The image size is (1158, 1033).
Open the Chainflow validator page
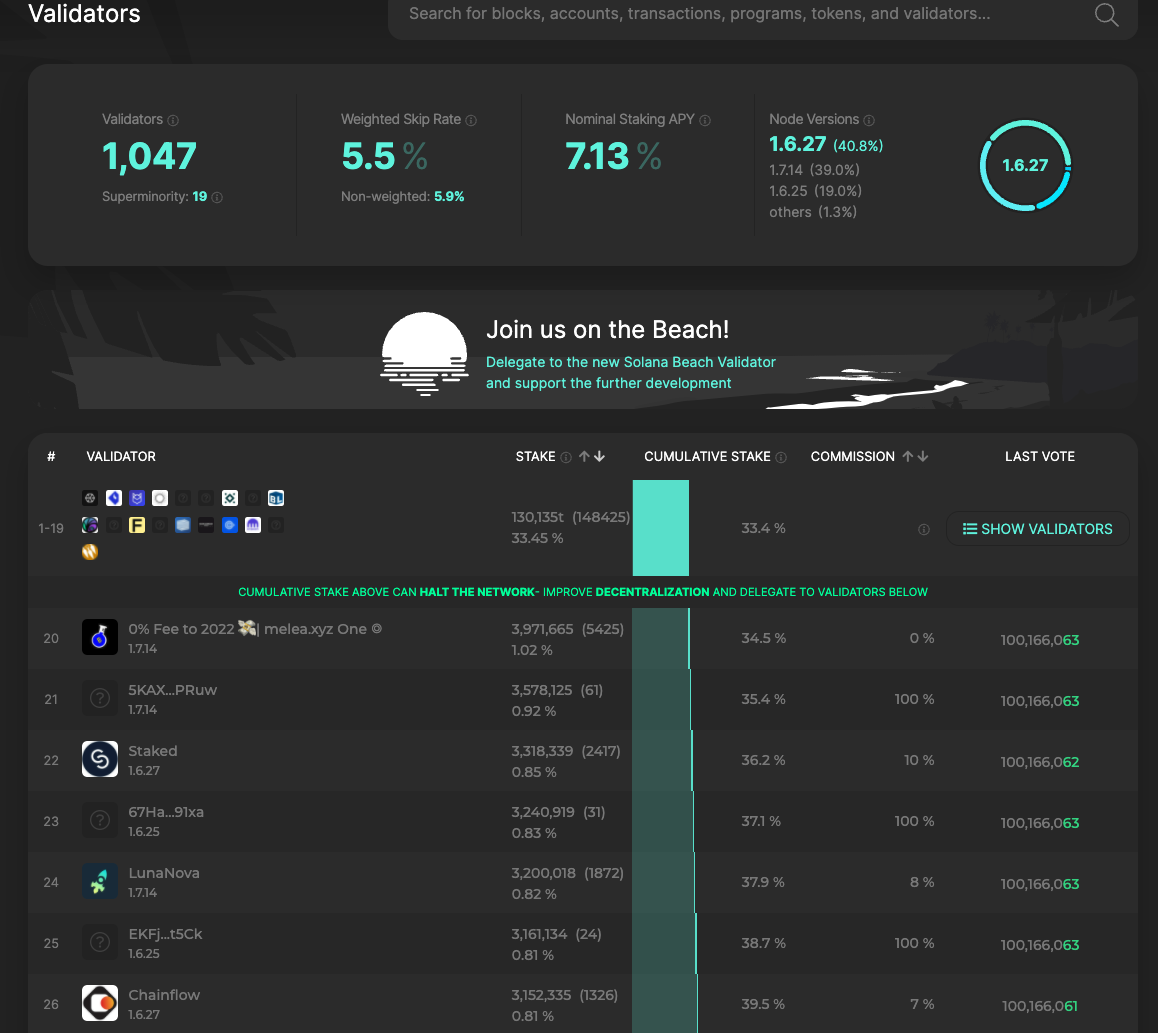[x=164, y=995]
